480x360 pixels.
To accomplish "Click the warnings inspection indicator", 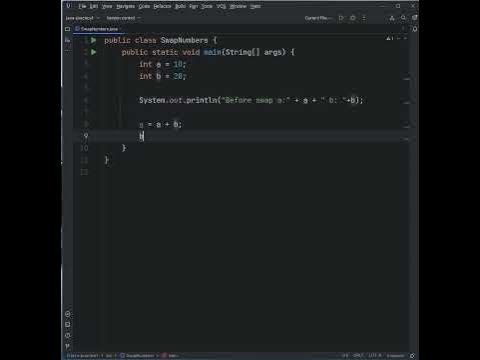I will 390,39.
